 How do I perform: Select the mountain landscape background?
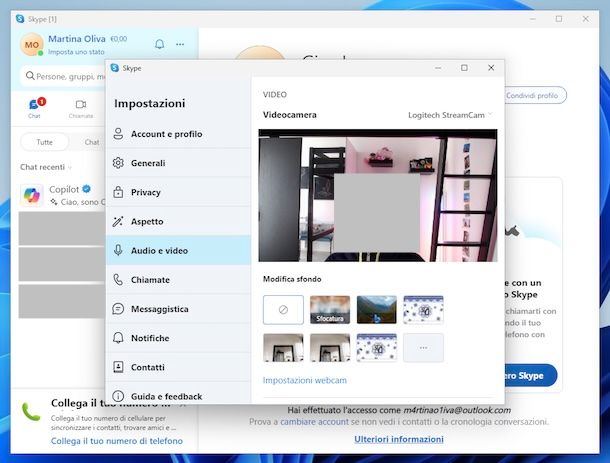tap(377, 310)
